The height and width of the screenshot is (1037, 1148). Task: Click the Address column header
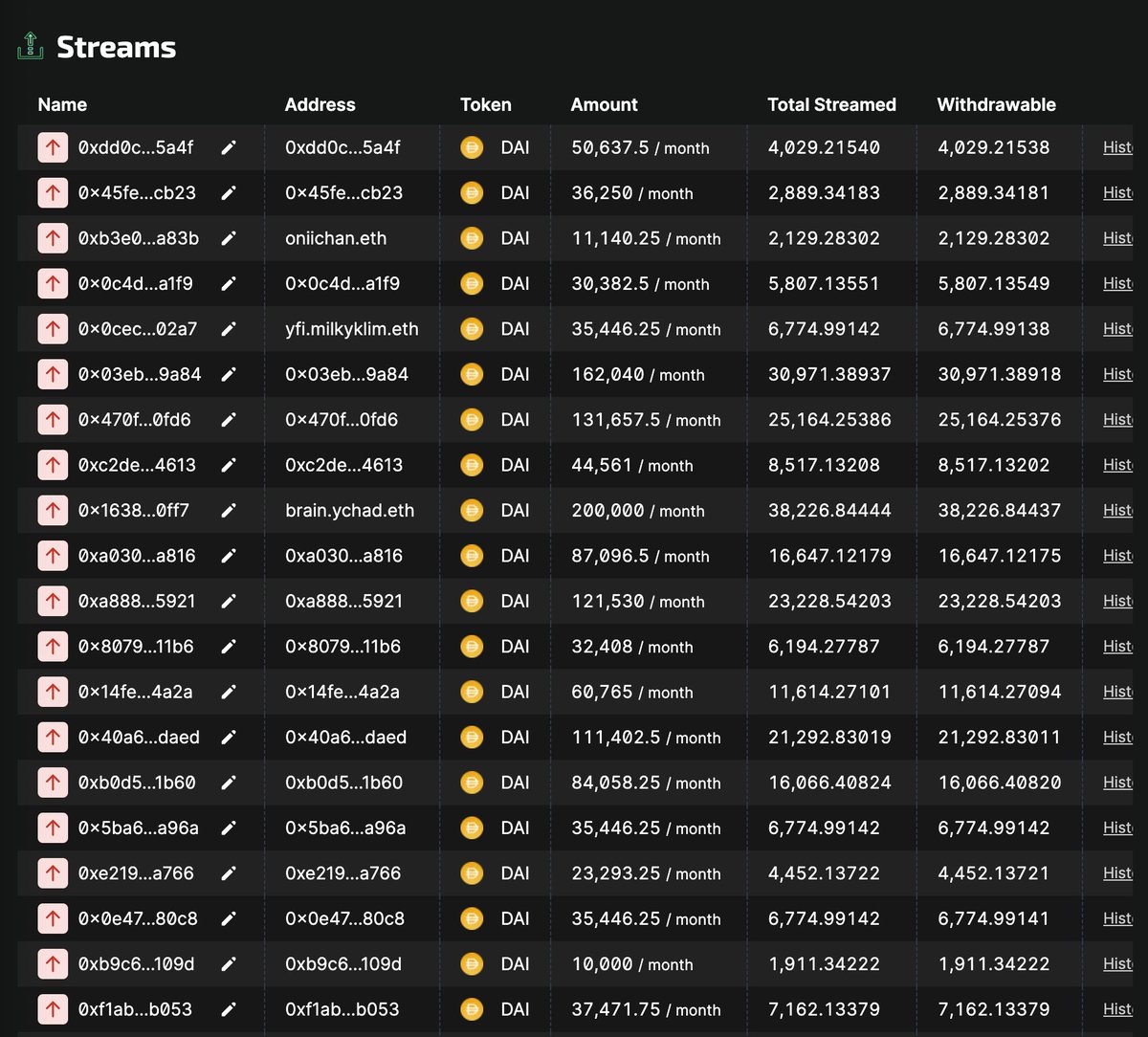point(320,105)
